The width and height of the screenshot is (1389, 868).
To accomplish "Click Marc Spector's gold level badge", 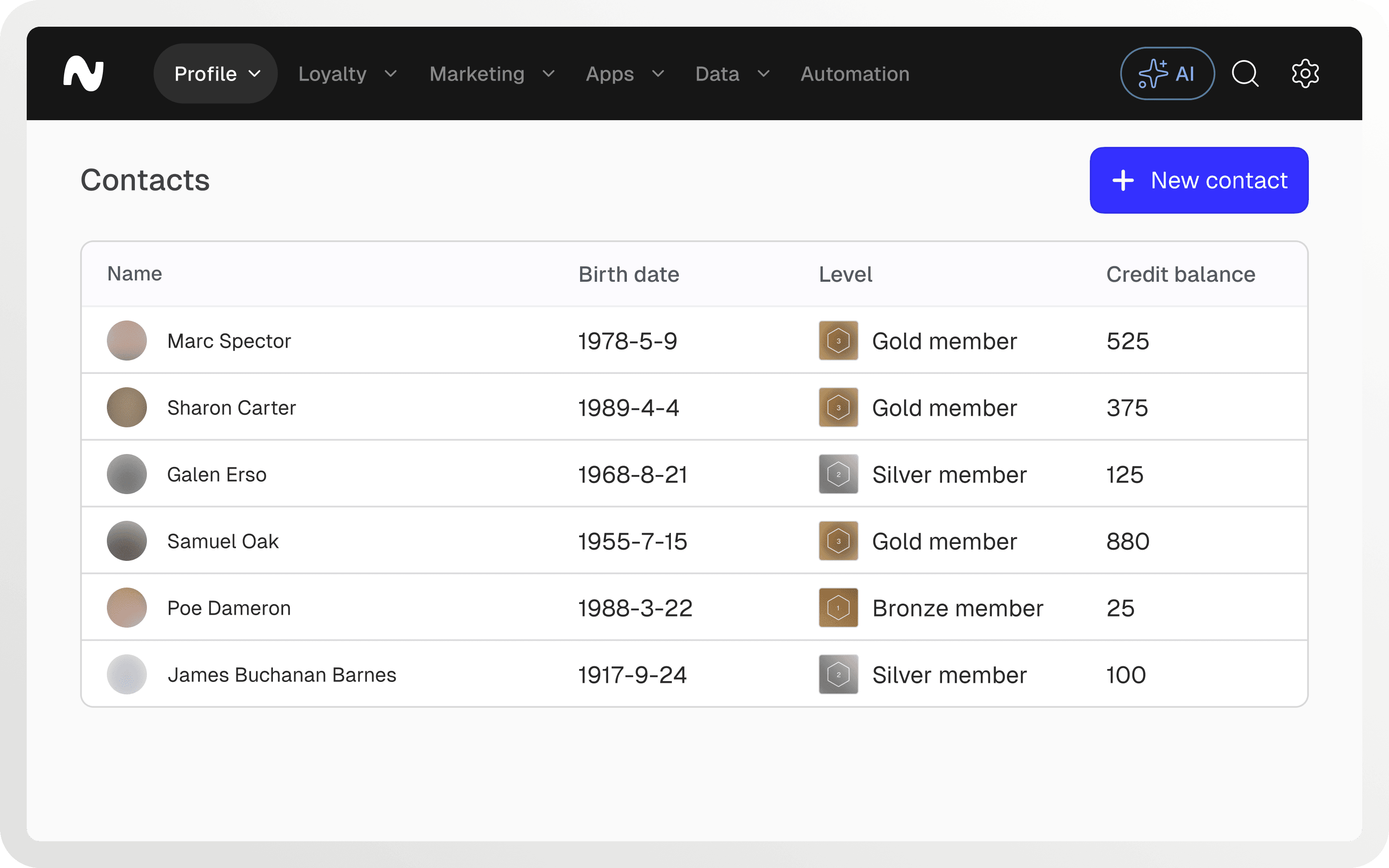I will (838, 341).
